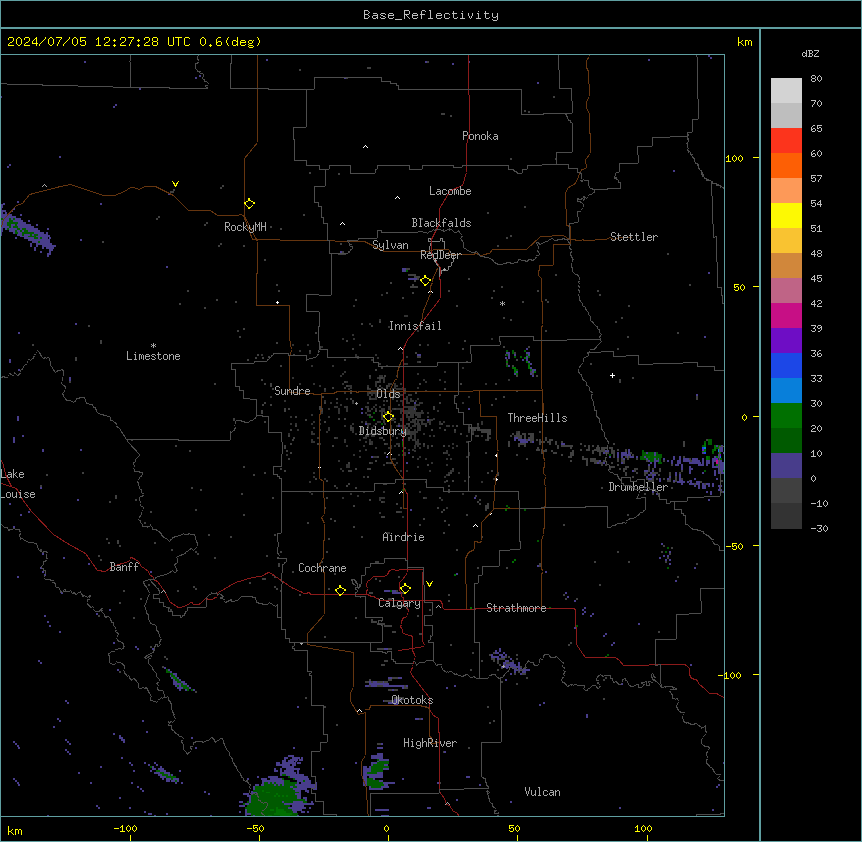Select the purple swatch between 39 and 36 dBZ

click(786, 340)
